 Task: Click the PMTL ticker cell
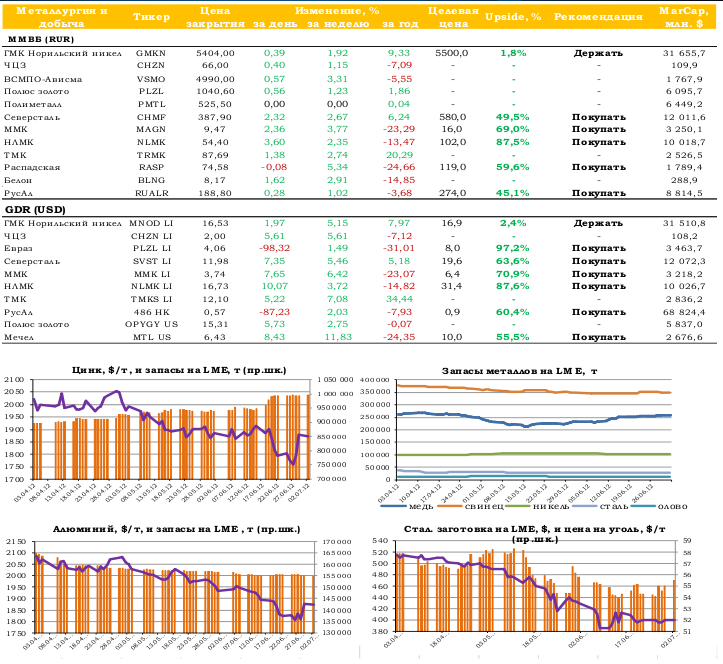[x=151, y=104]
